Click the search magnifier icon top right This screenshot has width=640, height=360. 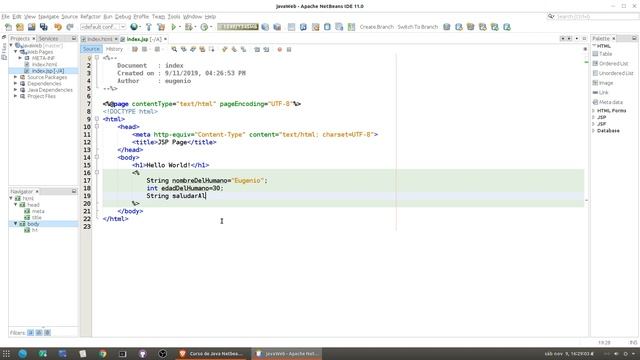click(x=551, y=17)
